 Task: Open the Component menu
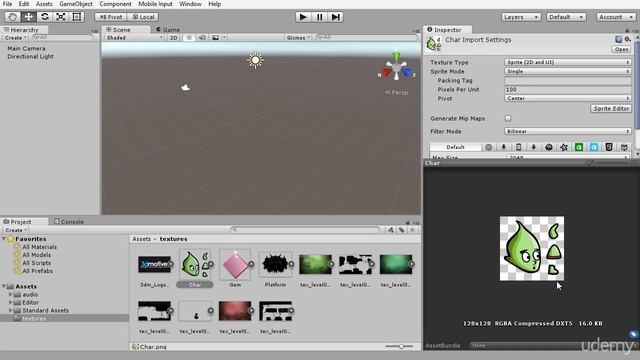[x=116, y=4]
